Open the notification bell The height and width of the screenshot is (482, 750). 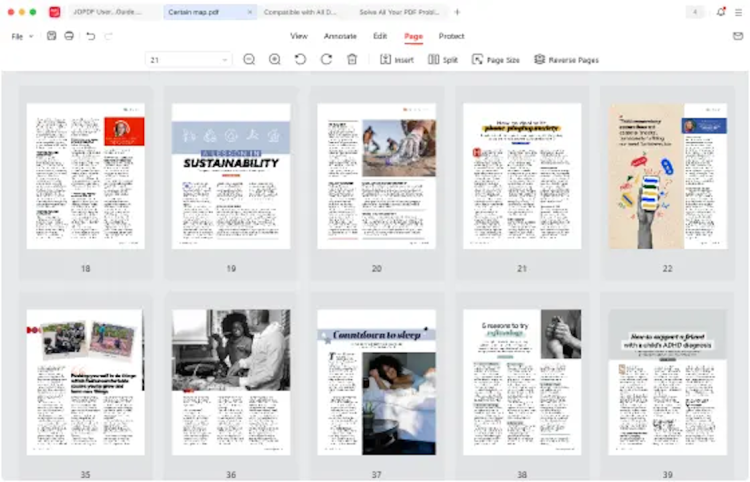721,12
